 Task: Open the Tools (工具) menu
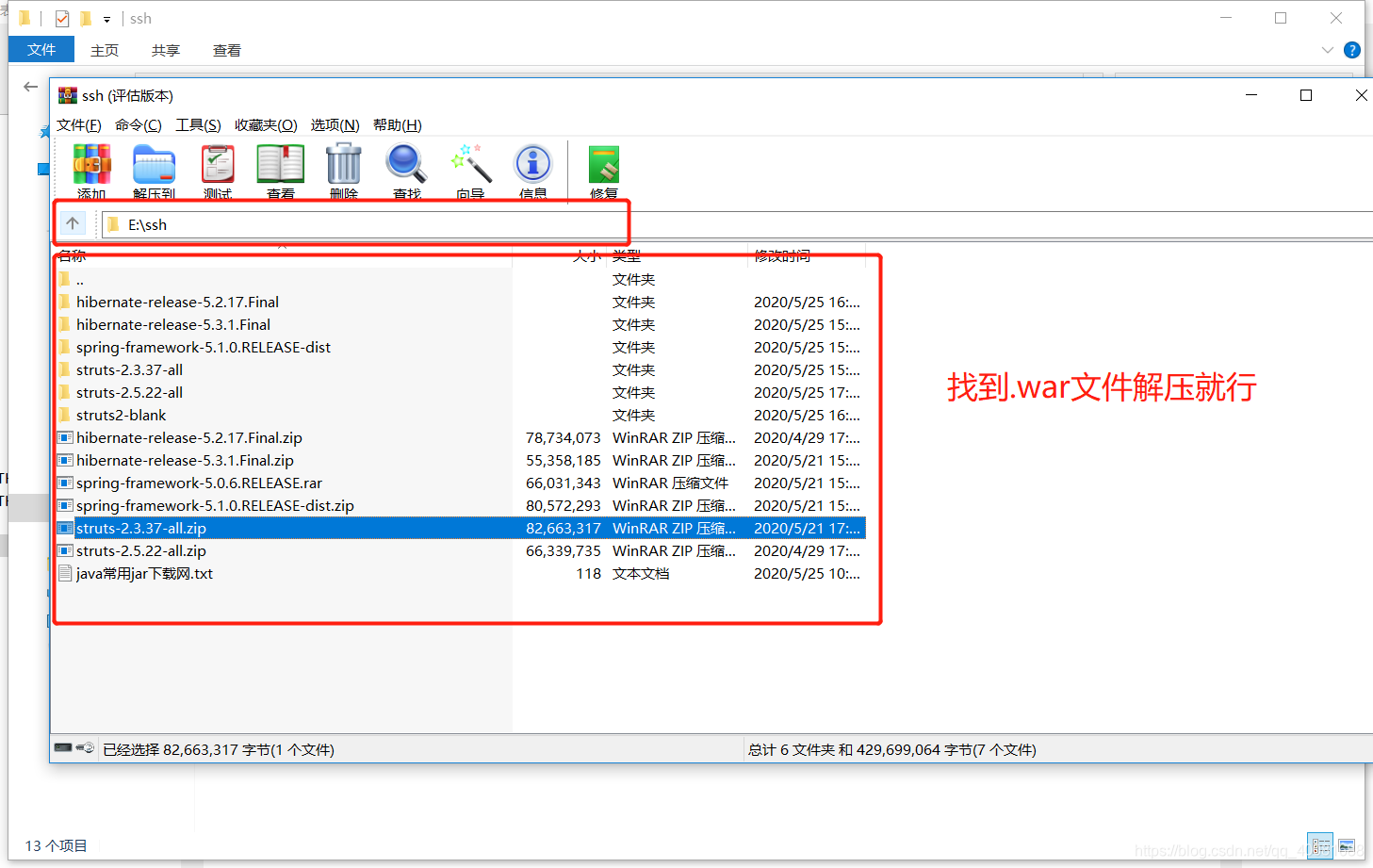tap(198, 125)
